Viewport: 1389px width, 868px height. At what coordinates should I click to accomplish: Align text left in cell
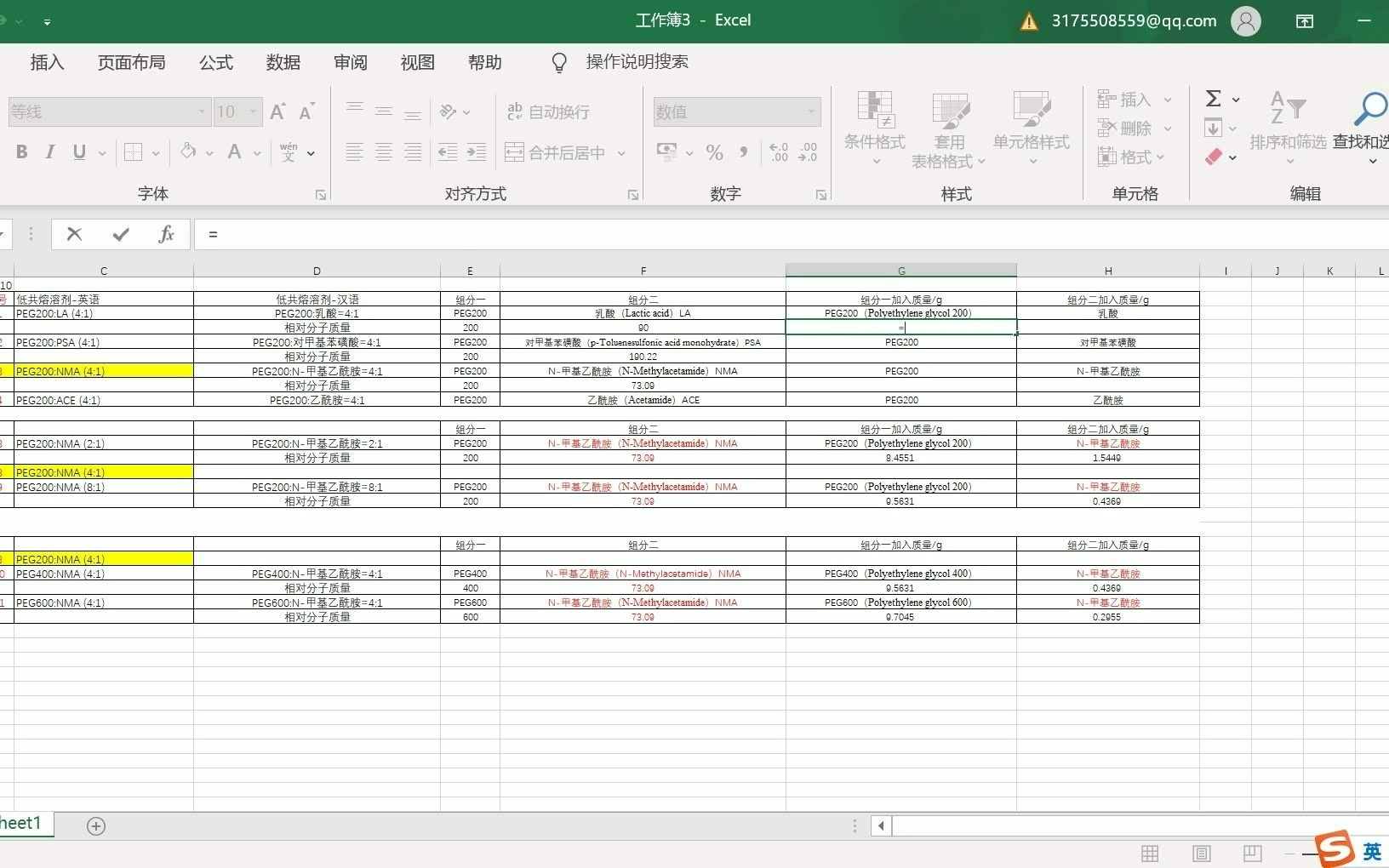pos(355,152)
